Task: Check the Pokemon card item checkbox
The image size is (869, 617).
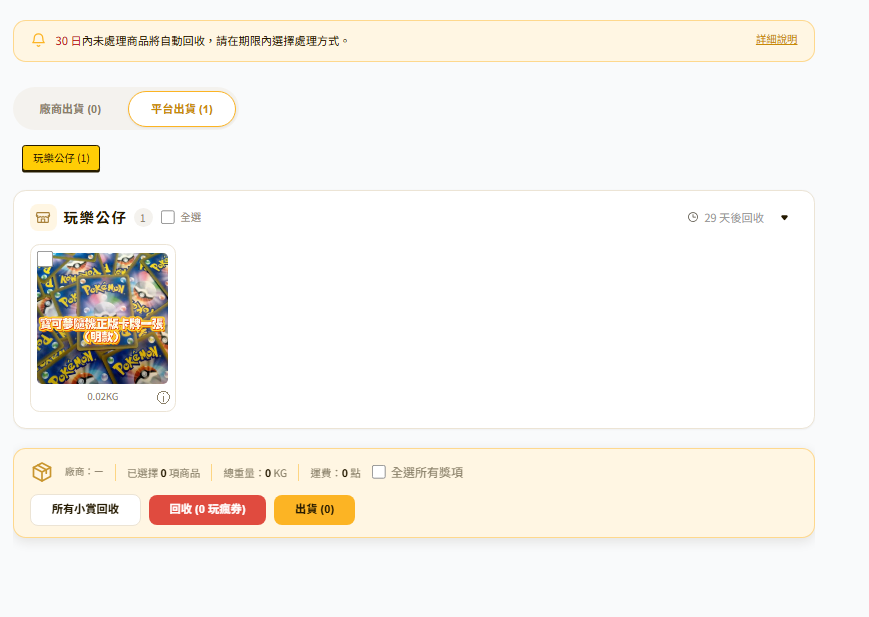Action: [x=45, y=259]
